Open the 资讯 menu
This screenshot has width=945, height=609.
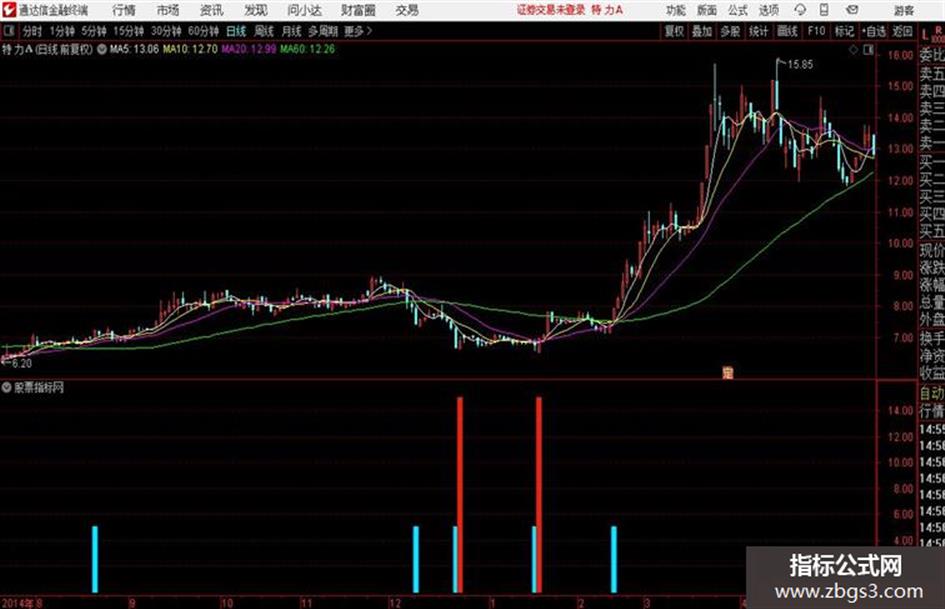(x=212, y=10)
